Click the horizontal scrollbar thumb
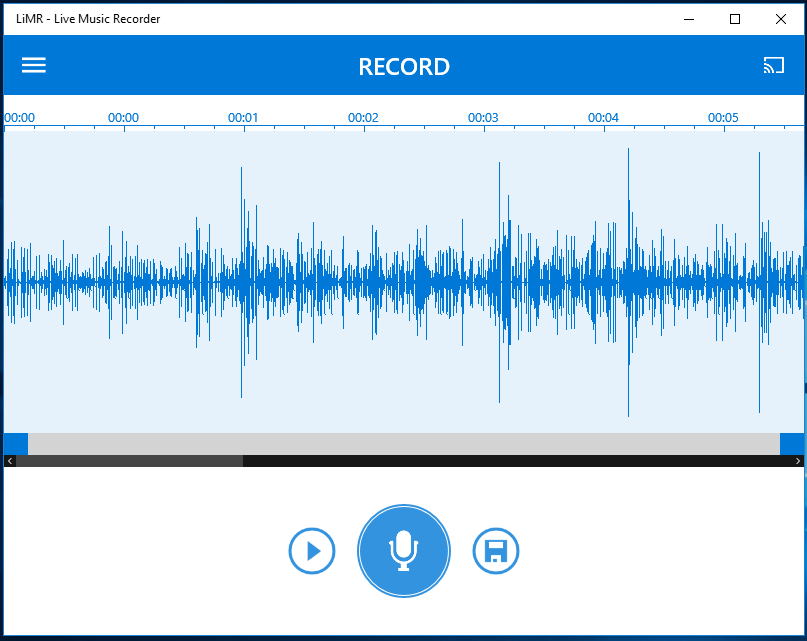This screenshot has height=641, width=807. pyautogui.click(x=129, y=461)
